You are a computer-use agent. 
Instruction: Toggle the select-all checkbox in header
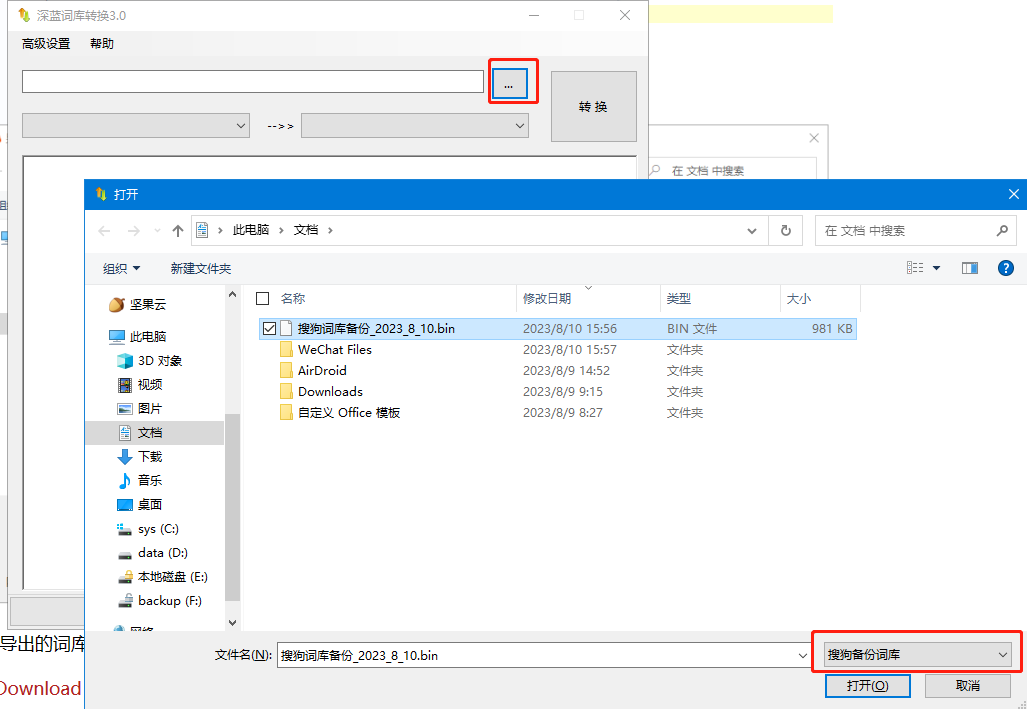coord(263,298)
